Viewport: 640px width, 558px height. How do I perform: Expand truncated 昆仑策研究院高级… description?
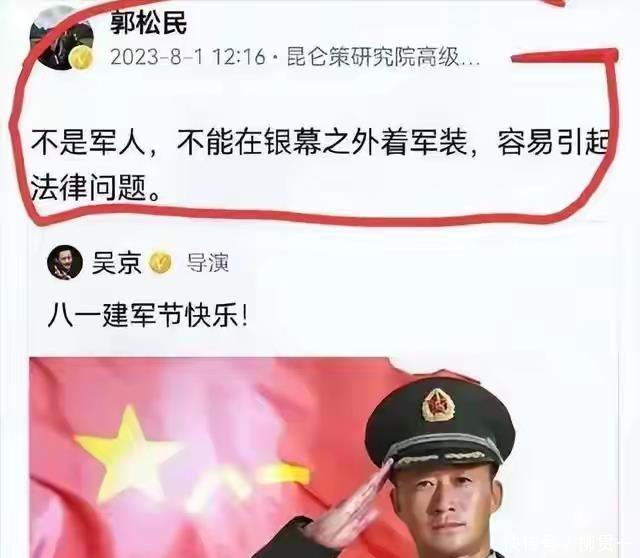pyautogui.click(x=383, y=57)
